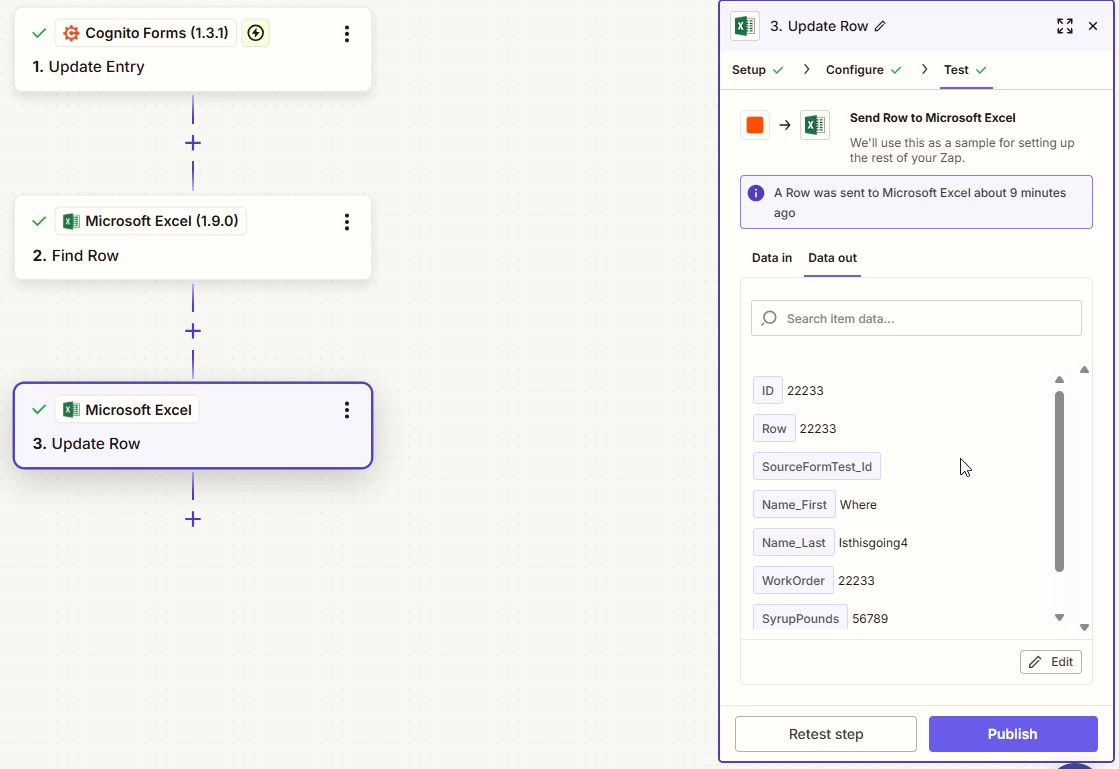The height and width of the screenshot is (769, 1119).
Task: Select the Name_Last field label
Action: point(793,543)
